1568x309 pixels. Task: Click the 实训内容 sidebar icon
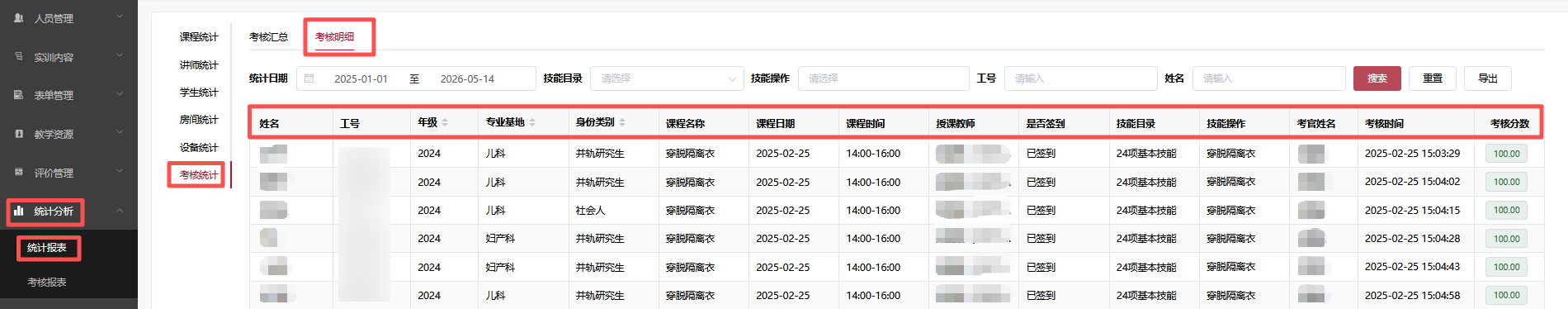19,56
